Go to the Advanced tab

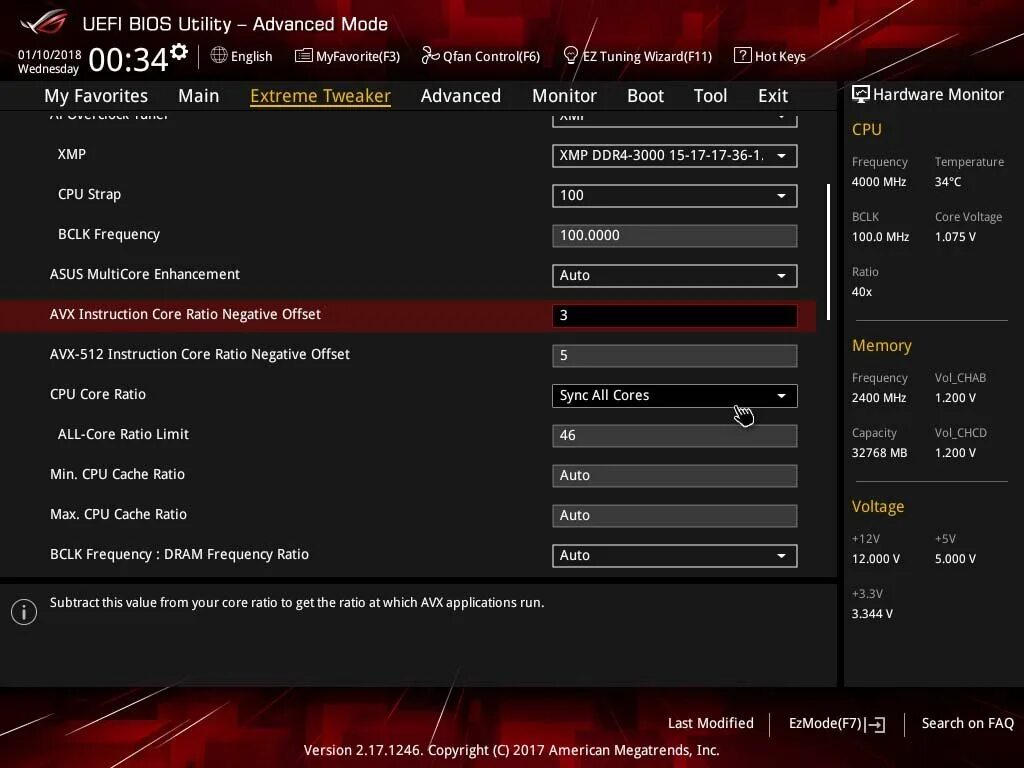tap(461, 96)
